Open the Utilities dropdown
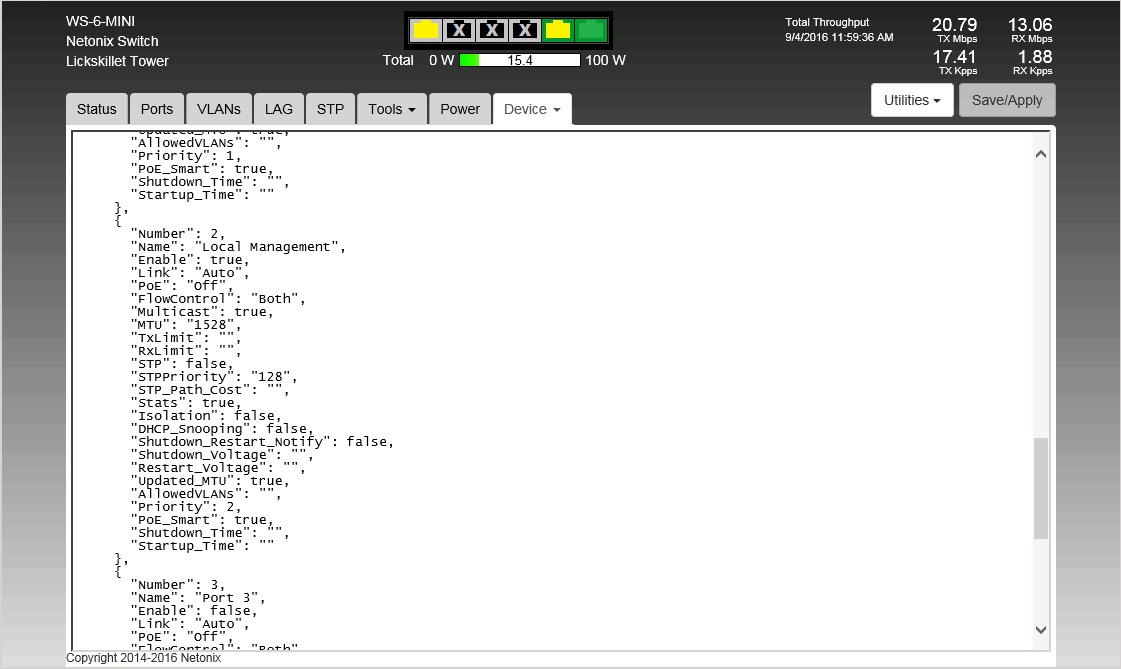Image resolution: width=1121 pixels, height=669 pixels. click(912, 100)
